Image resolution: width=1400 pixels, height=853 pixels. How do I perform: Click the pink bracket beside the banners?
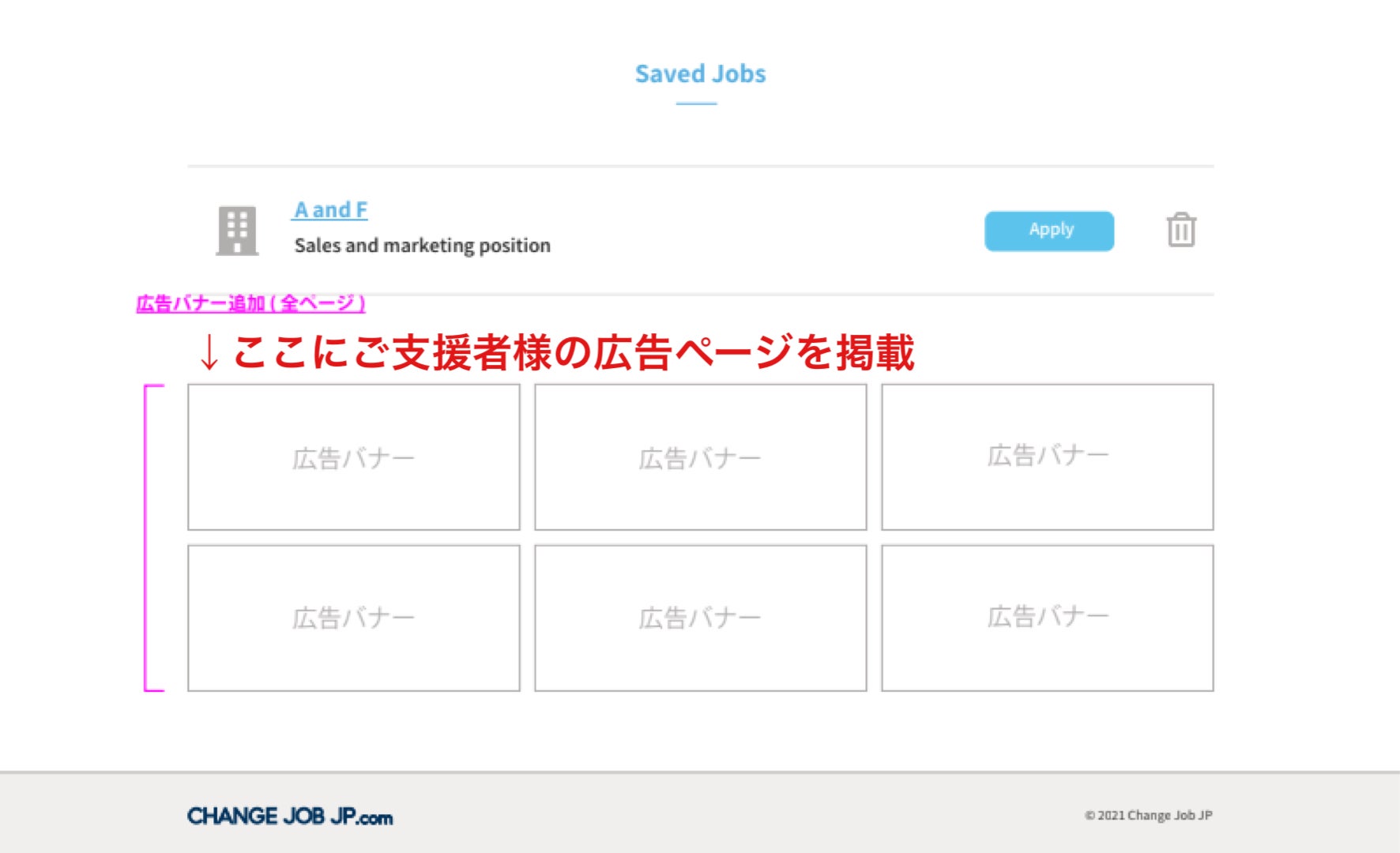(x=148, y=538)
